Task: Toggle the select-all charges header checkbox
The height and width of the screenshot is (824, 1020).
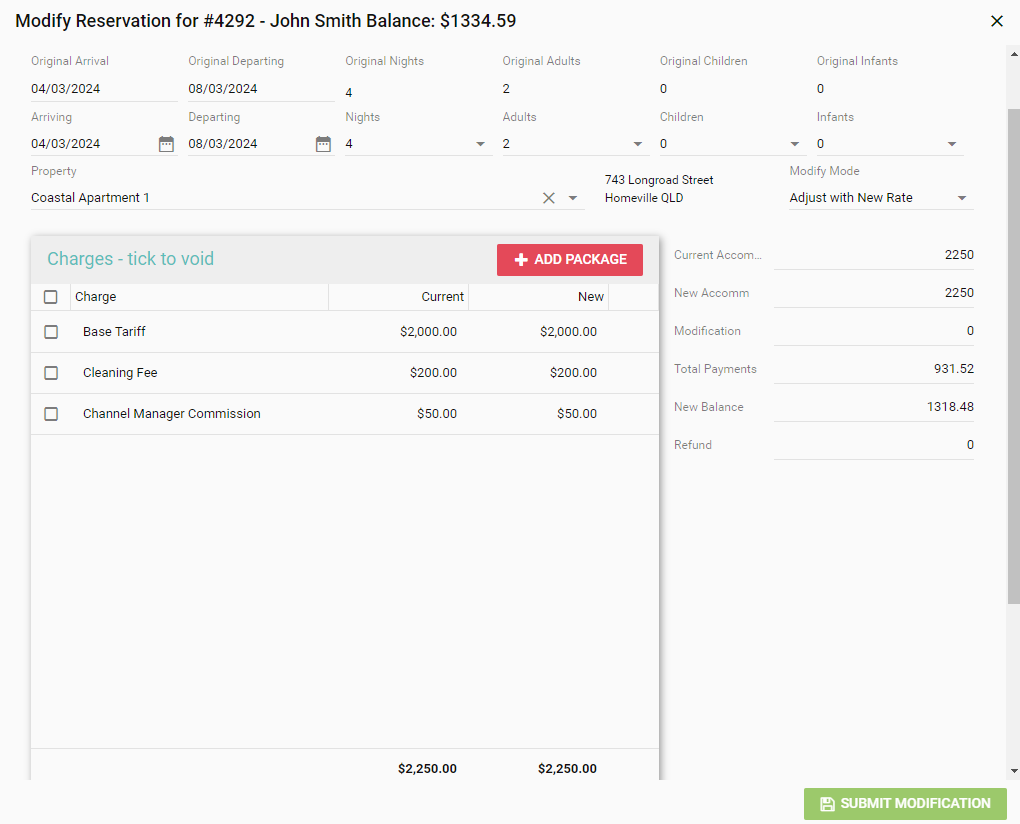Action: (51, 297)
